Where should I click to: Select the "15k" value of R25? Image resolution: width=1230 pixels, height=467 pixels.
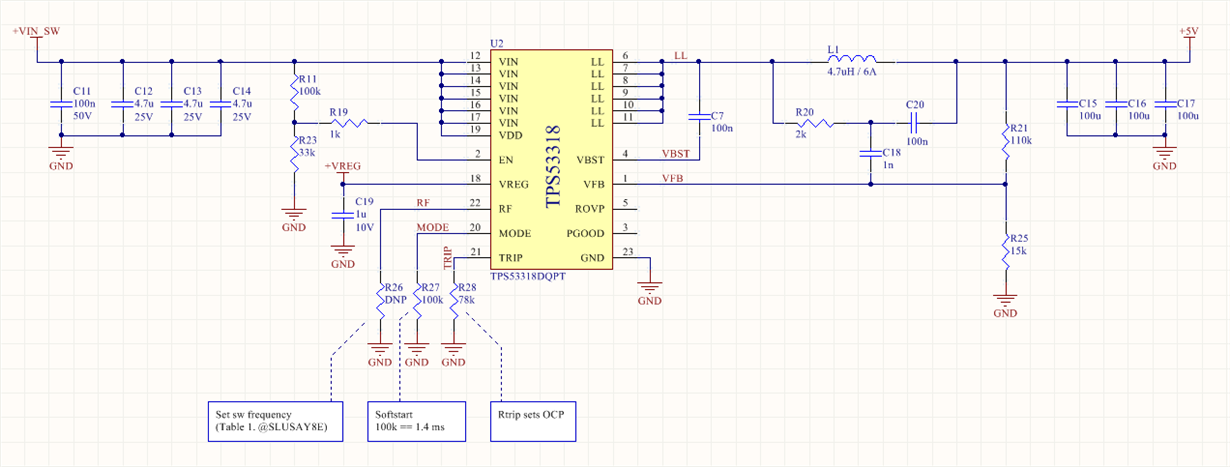[1021, 250]
